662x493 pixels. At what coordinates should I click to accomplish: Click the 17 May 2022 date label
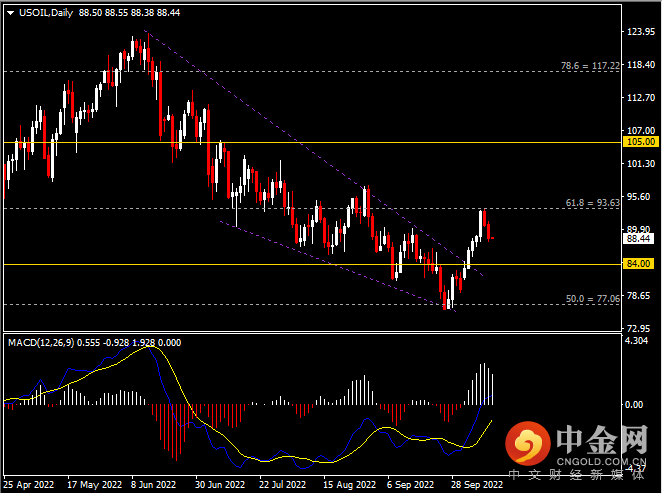95,485
